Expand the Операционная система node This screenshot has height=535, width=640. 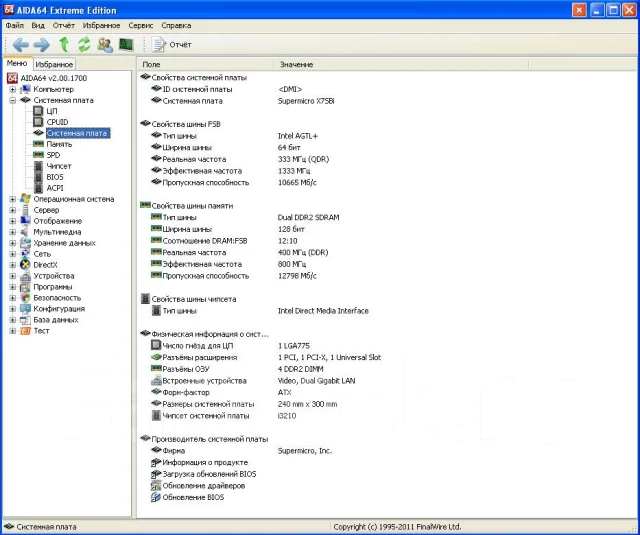[x=13, y=199]
